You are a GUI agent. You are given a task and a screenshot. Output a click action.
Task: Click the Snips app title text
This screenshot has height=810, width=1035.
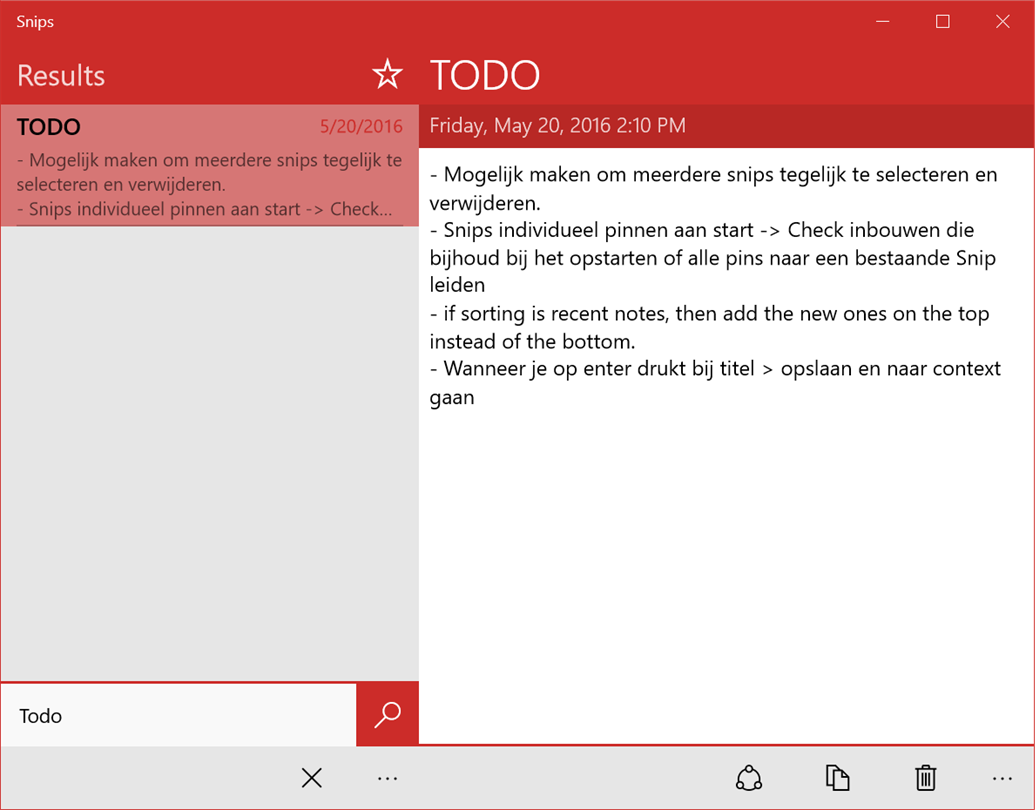click(x=35, y=22)
